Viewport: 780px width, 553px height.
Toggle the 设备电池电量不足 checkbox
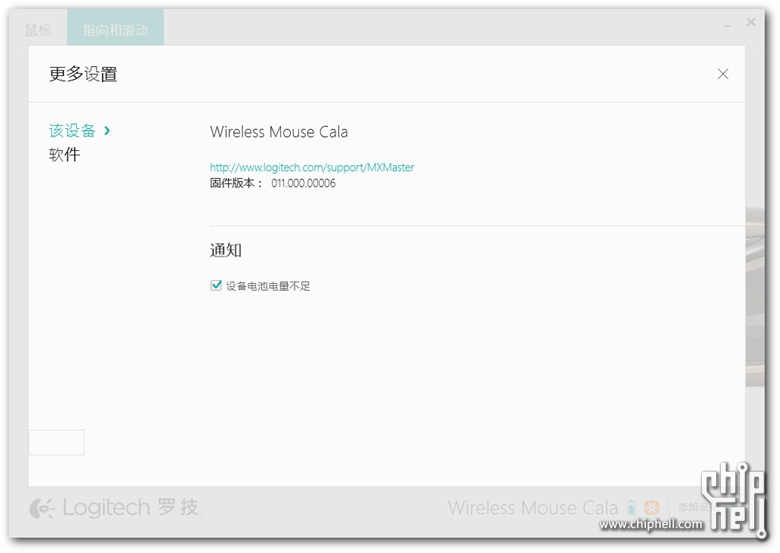pos(215,285)
